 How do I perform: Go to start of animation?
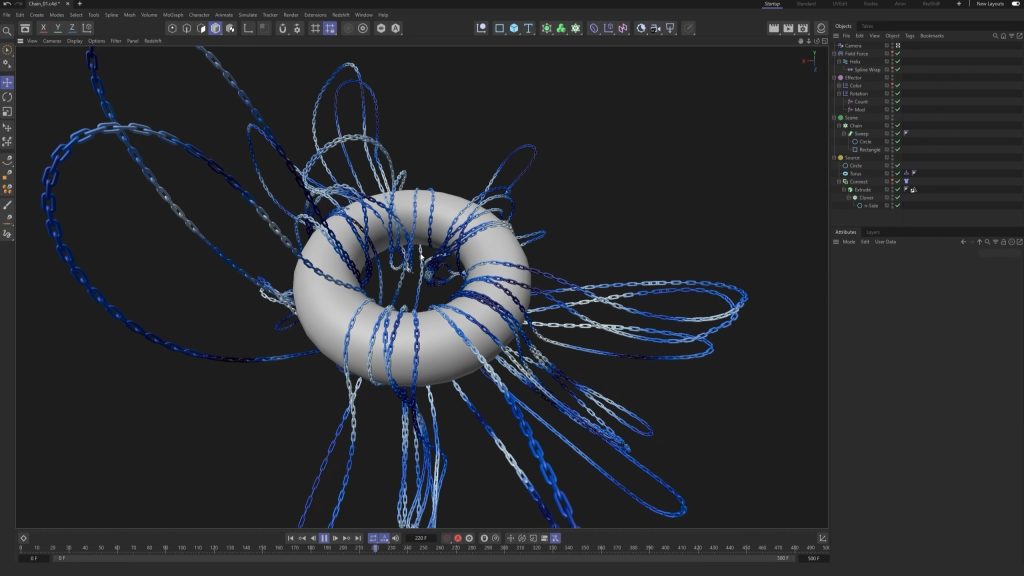pos(291,538)
